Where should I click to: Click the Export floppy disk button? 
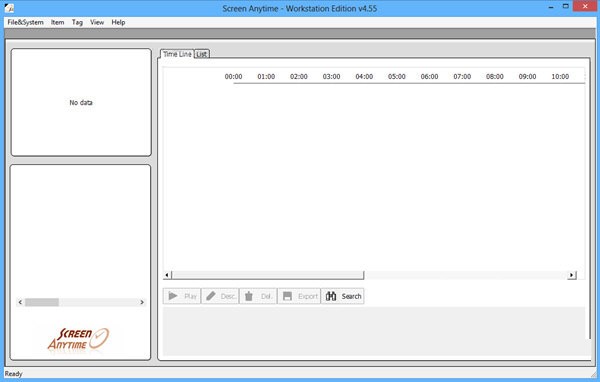(299, 296)
